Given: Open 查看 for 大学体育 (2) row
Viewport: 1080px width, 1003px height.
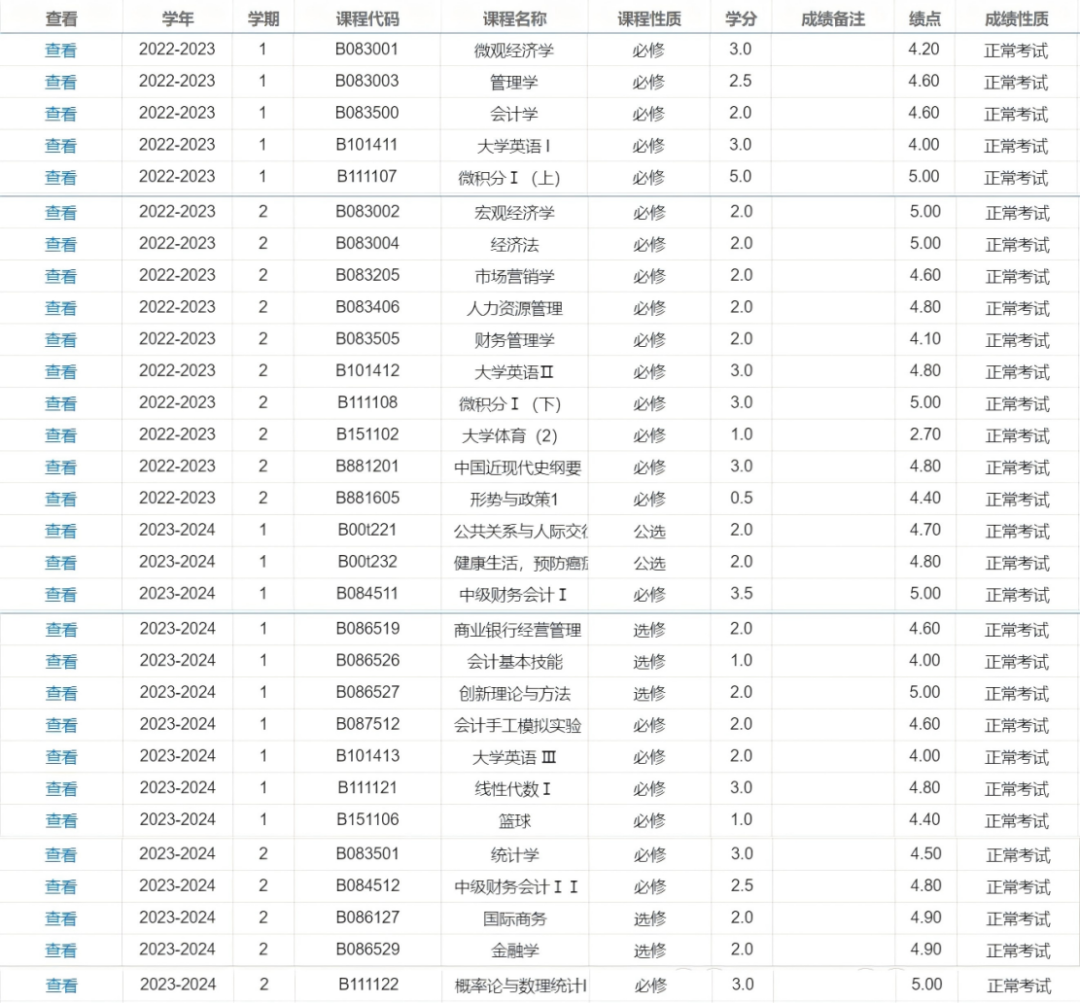Looking at the screenshot, I should tap(61, 435).
